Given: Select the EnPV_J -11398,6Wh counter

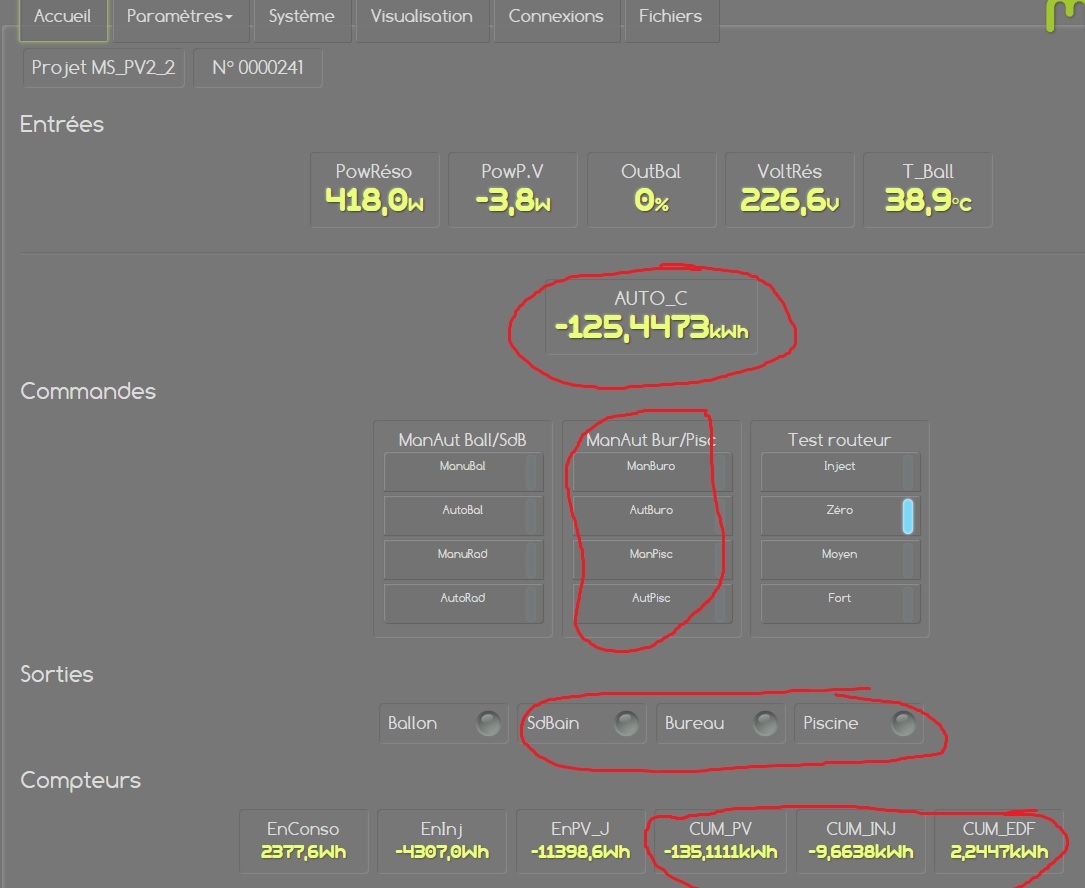Looking at the screenshot, I should click(x=581, y=841).
